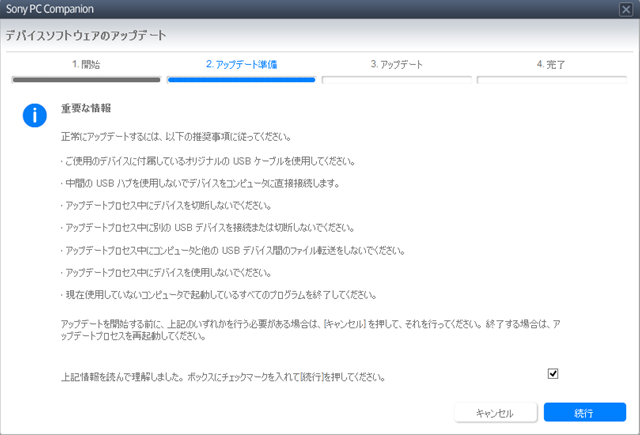The image size is (640, 435).
Task: Click the Sony PC Companion title text
Action: (49, 9)
